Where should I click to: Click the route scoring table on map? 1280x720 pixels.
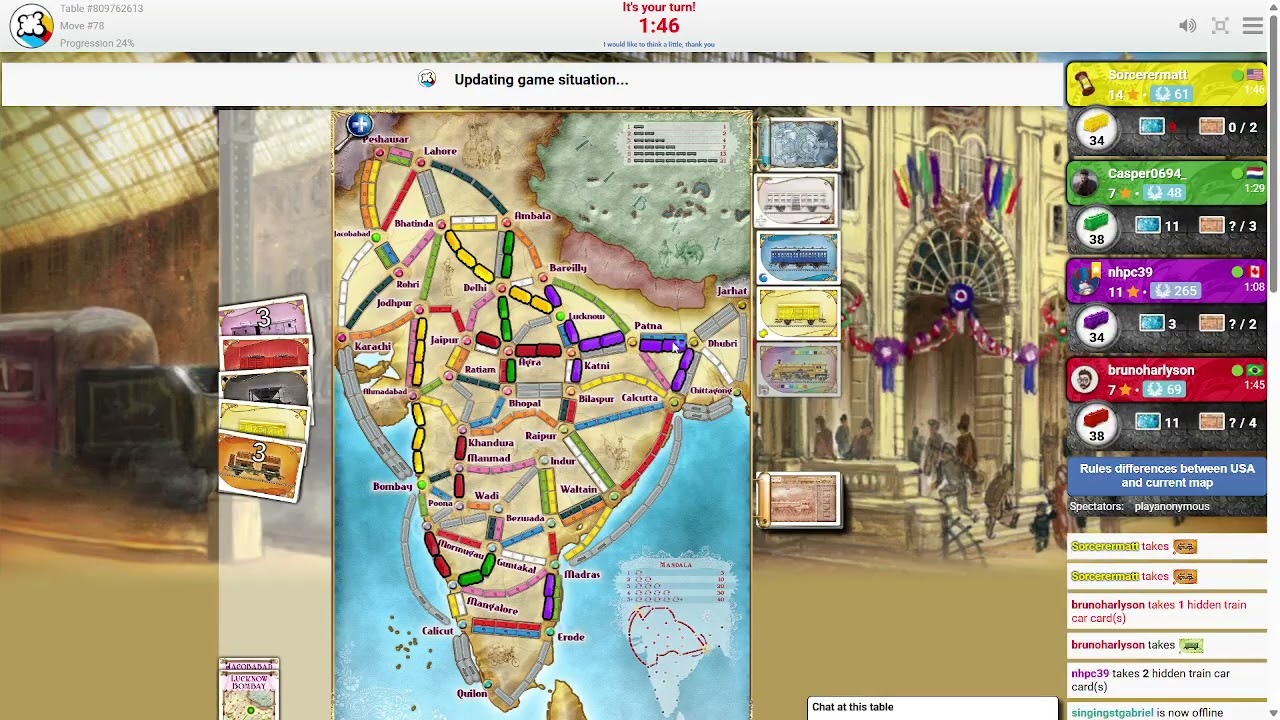[x=676, y=143]
